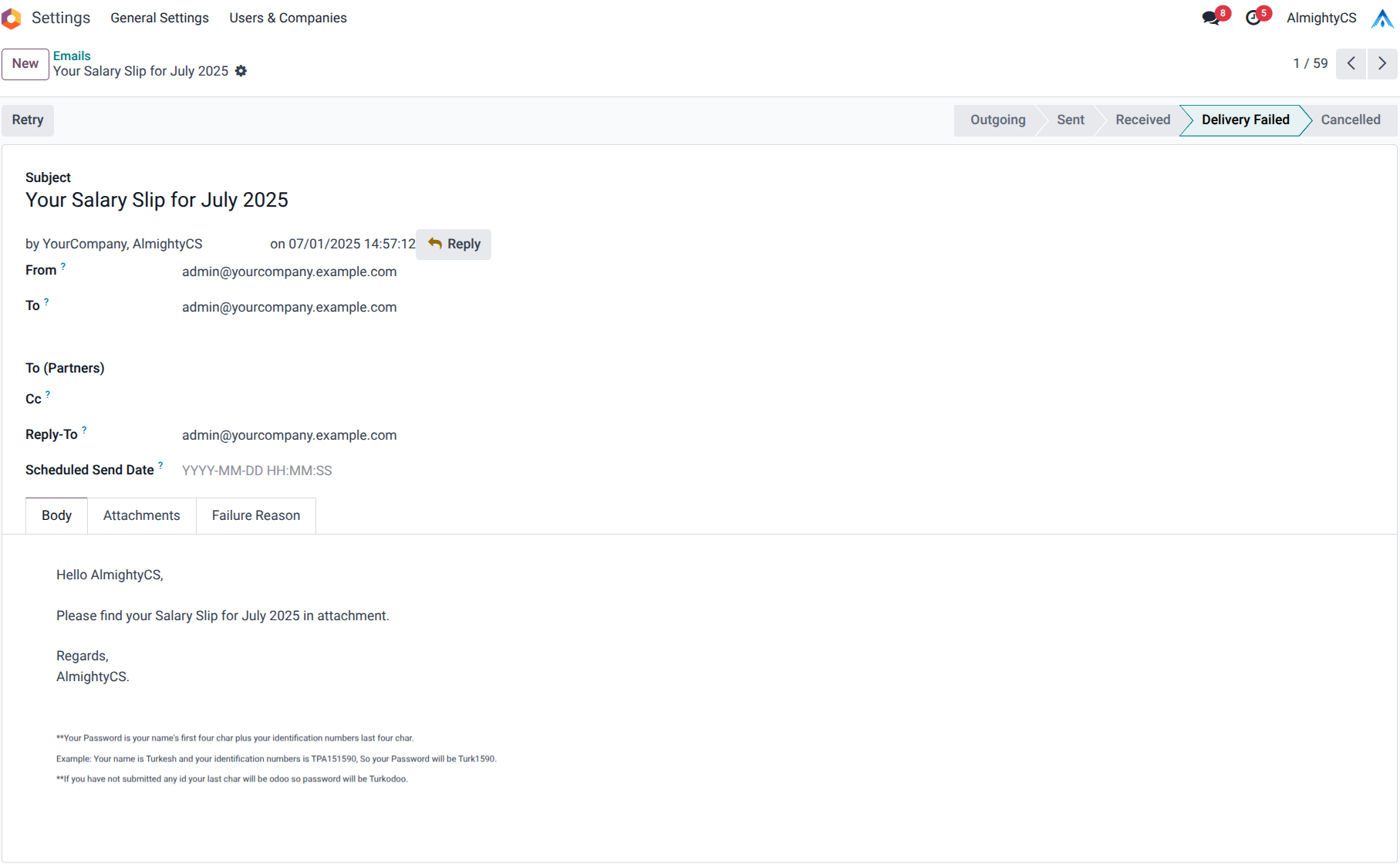Image resolution: width=1400 pixels, height=864 pixels.
Task: Go to the next email record arrow
Action: [1382, 63]
